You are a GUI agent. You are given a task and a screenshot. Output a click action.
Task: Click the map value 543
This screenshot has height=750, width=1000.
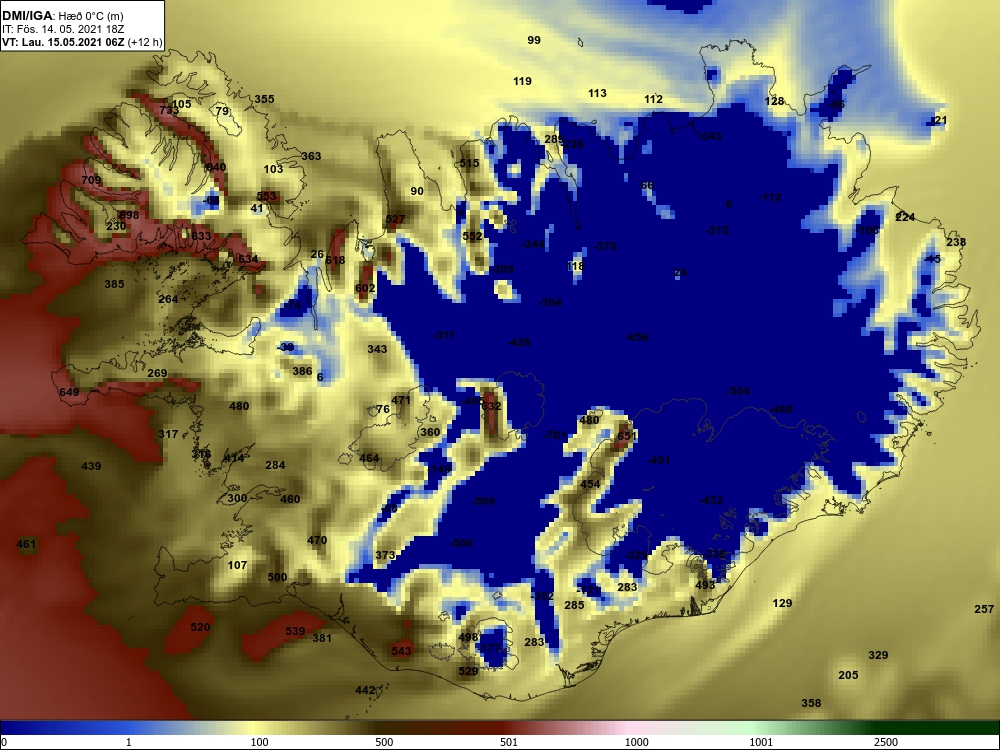[x=401, y=651]
